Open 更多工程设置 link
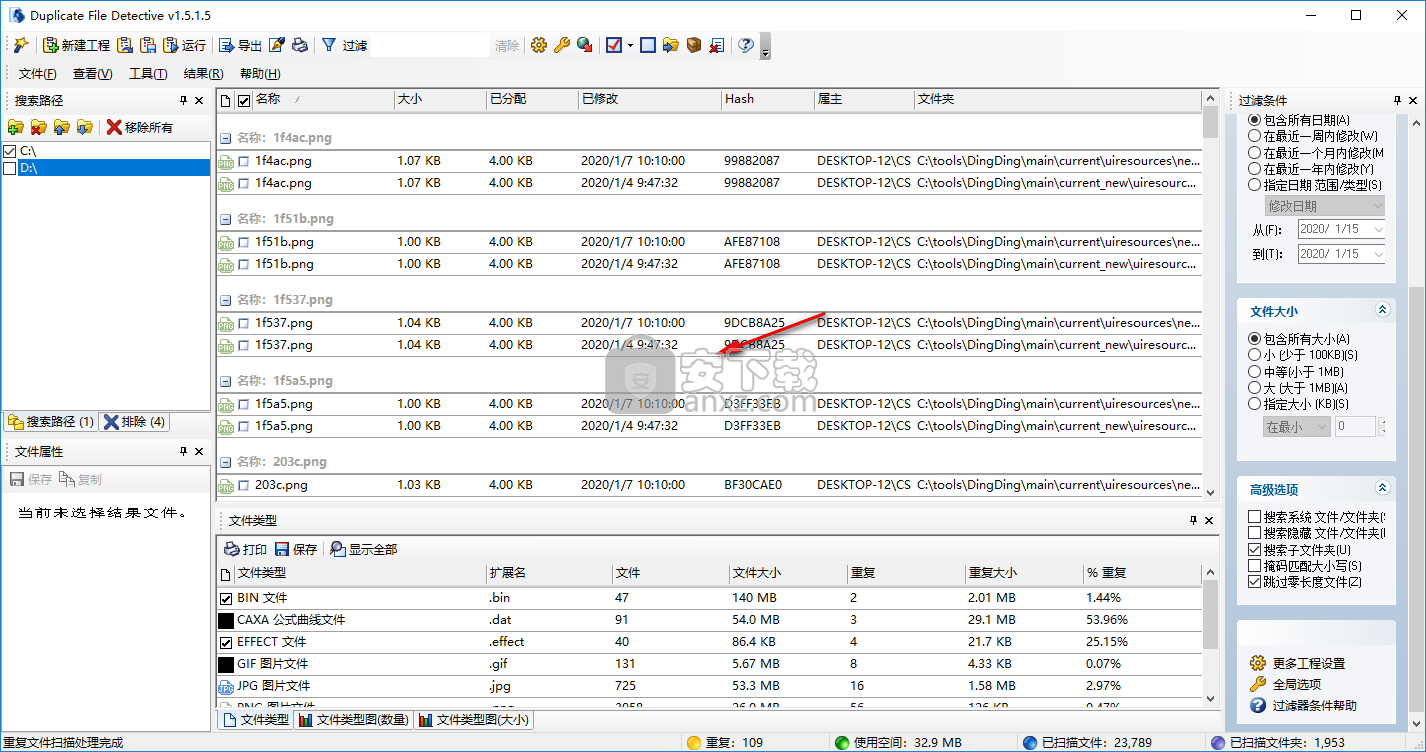1426x752 pixels. 1308,663
